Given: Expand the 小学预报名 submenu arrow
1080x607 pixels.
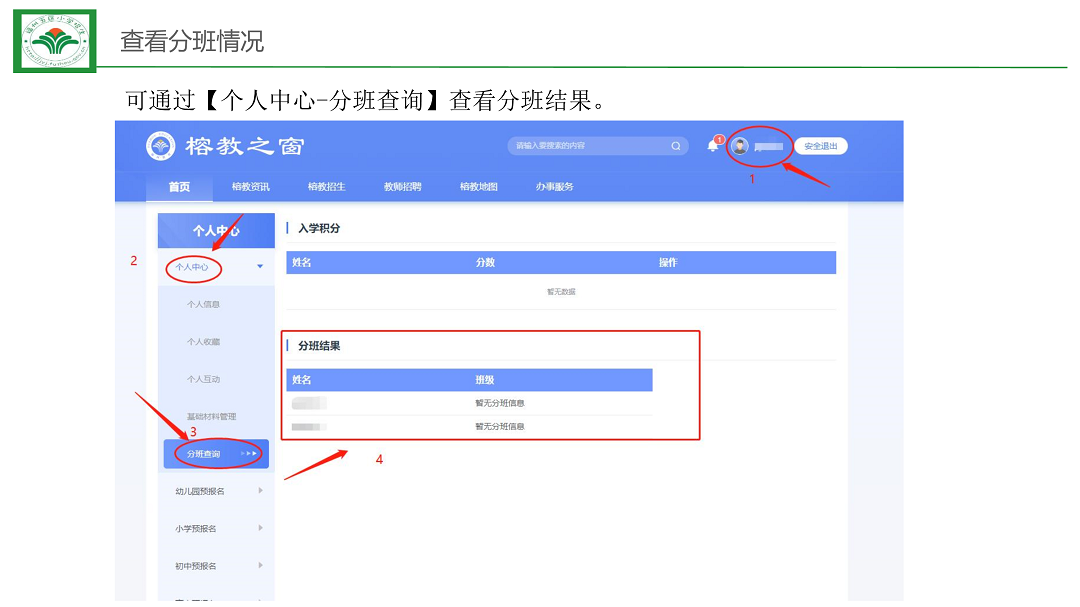Looking at the screenshot, I should point(260,528).
